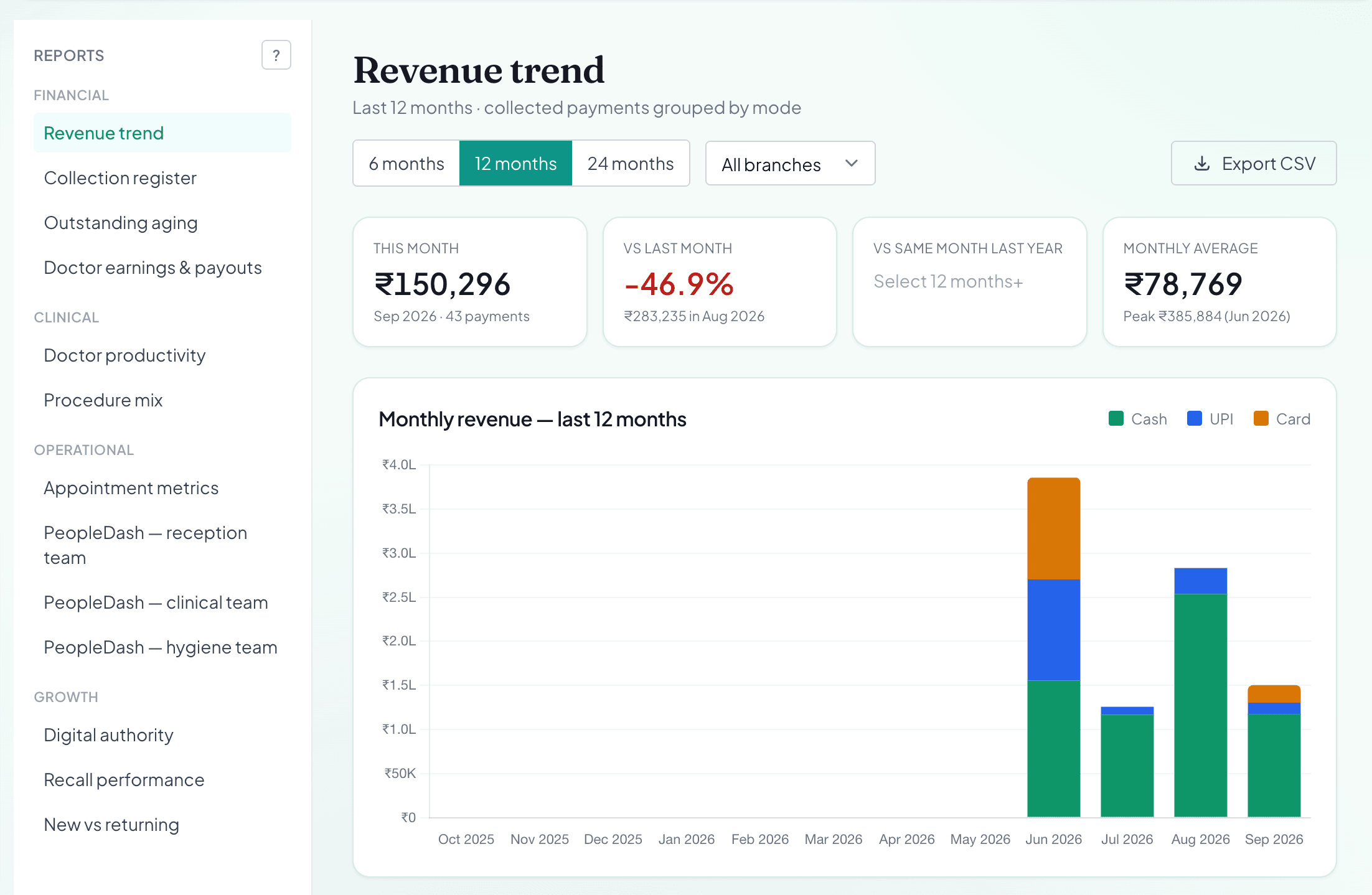This screenshot has width=1372, height=895.
Task: Click the download icon in Export CSV
Action: point(1202,164)
